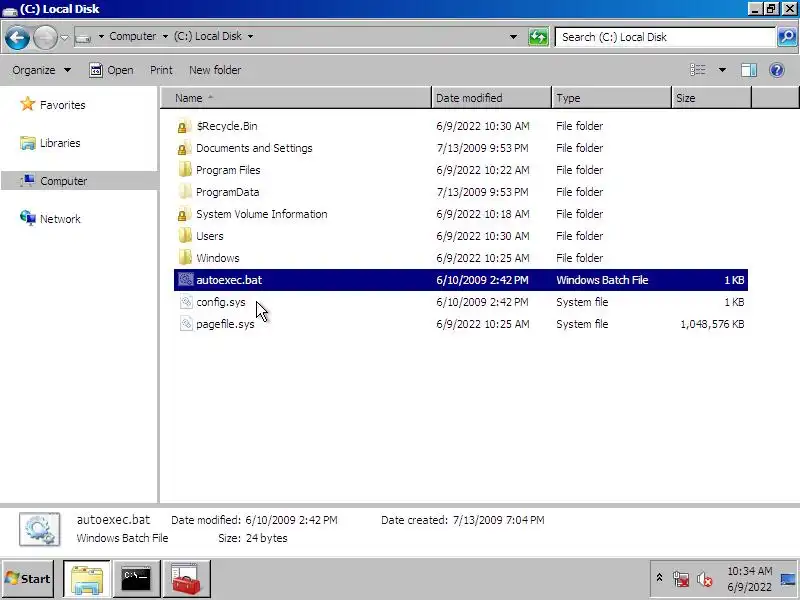
Task: Open the Organize menu
Action: point(41,70)
